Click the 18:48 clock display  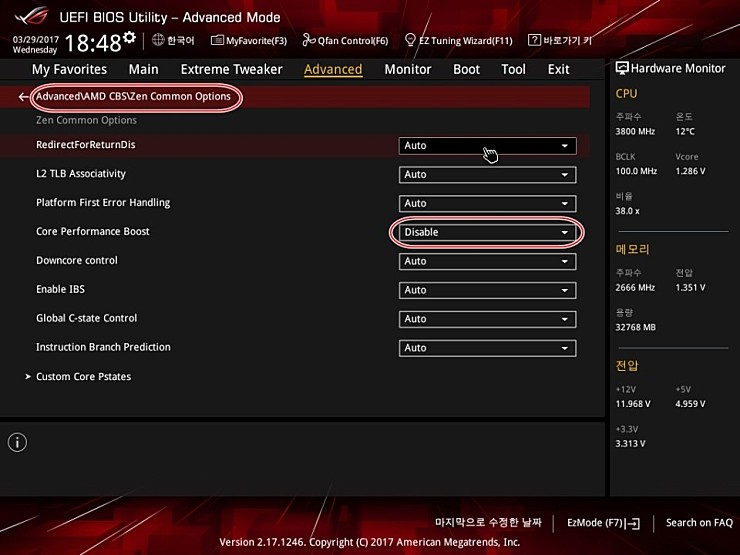point(93,43)
